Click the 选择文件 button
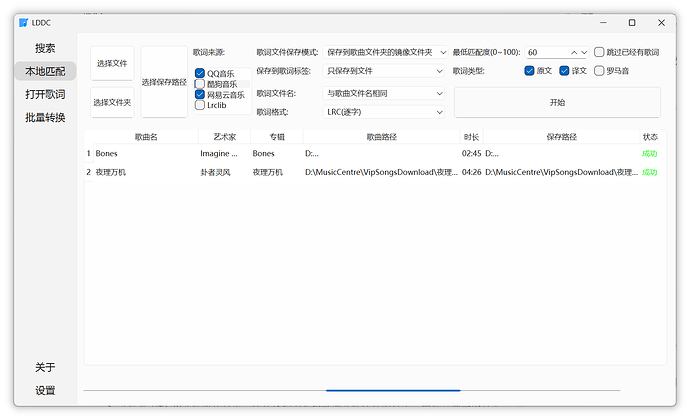The width and height of the screenshot is (690, 419). 112,63
